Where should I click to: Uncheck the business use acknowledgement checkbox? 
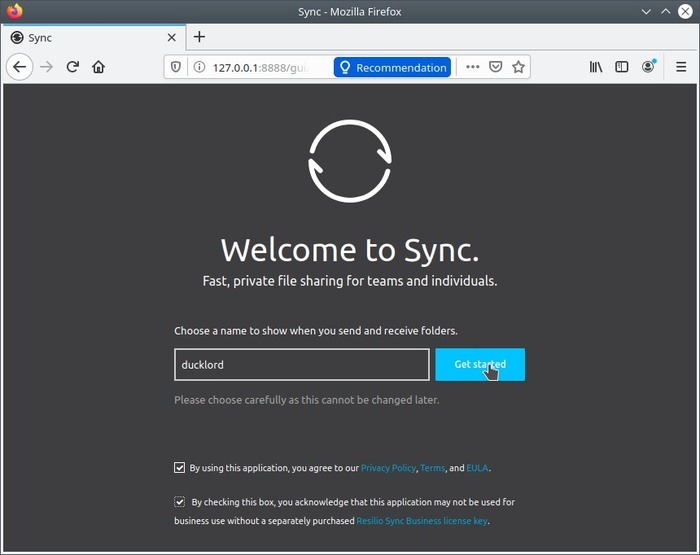[179, 502]
